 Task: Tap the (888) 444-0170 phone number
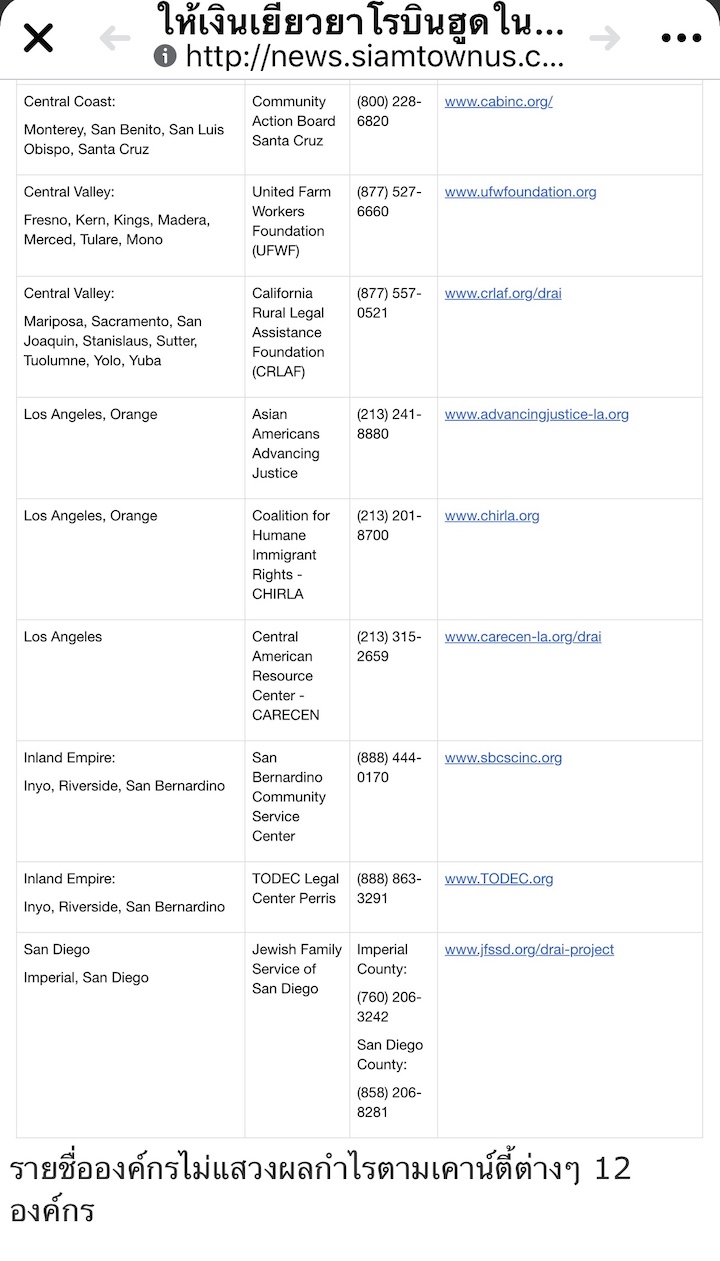point(390,767)
